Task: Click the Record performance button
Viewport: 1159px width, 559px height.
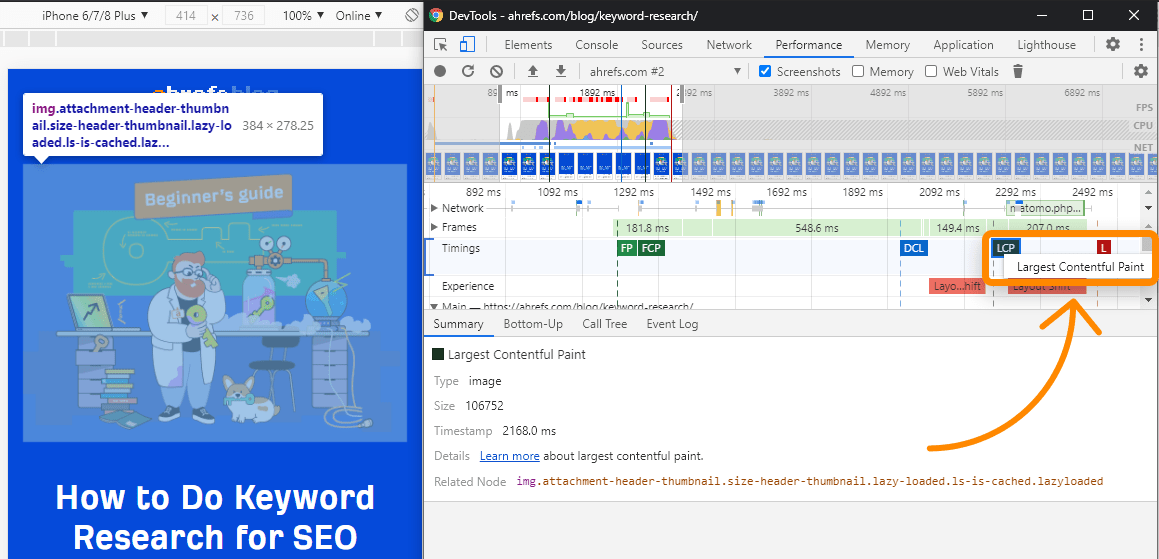Action: tap(440, 71)
